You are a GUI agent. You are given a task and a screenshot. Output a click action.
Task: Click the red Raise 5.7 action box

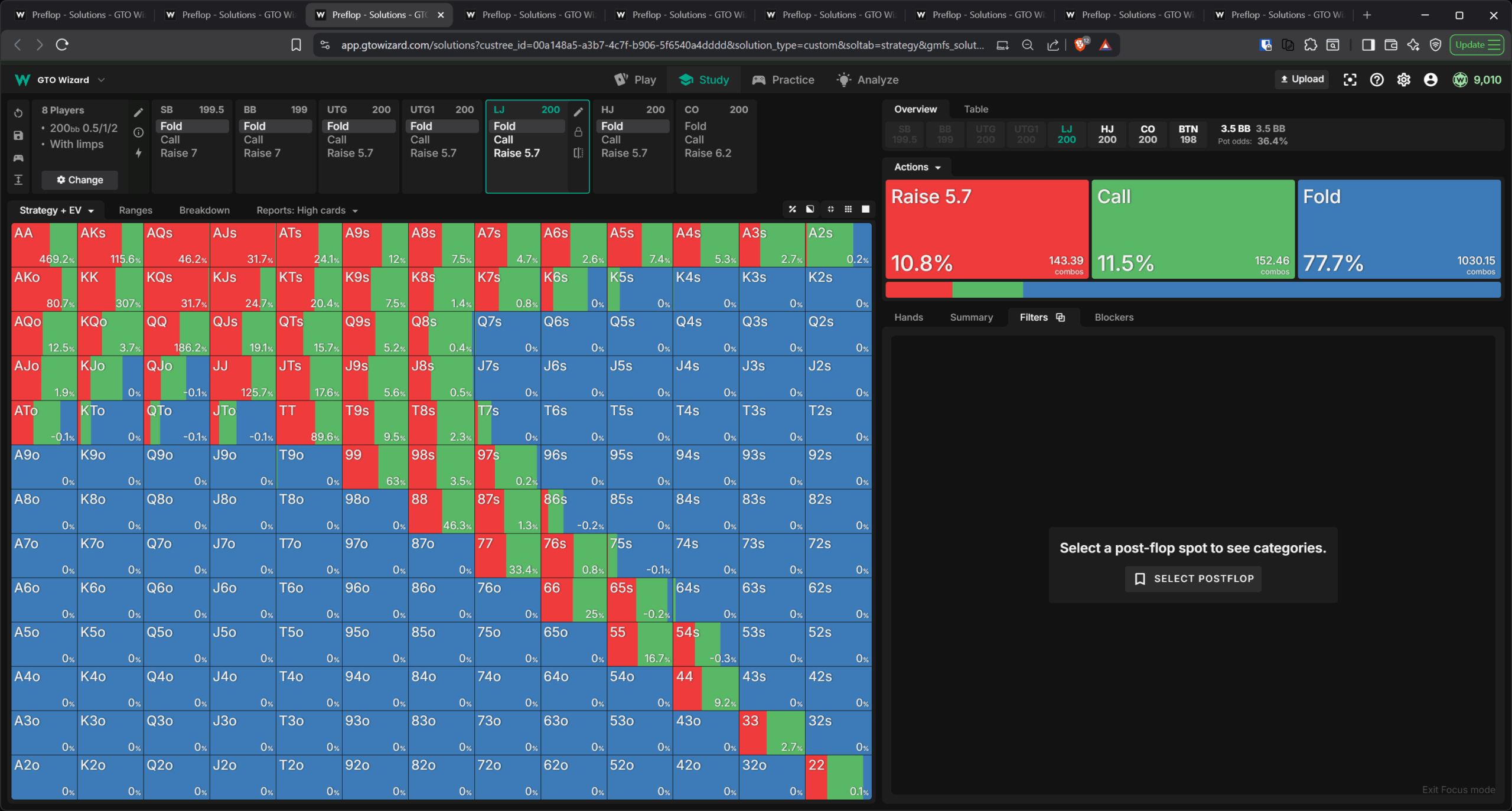tap(986, 229)
